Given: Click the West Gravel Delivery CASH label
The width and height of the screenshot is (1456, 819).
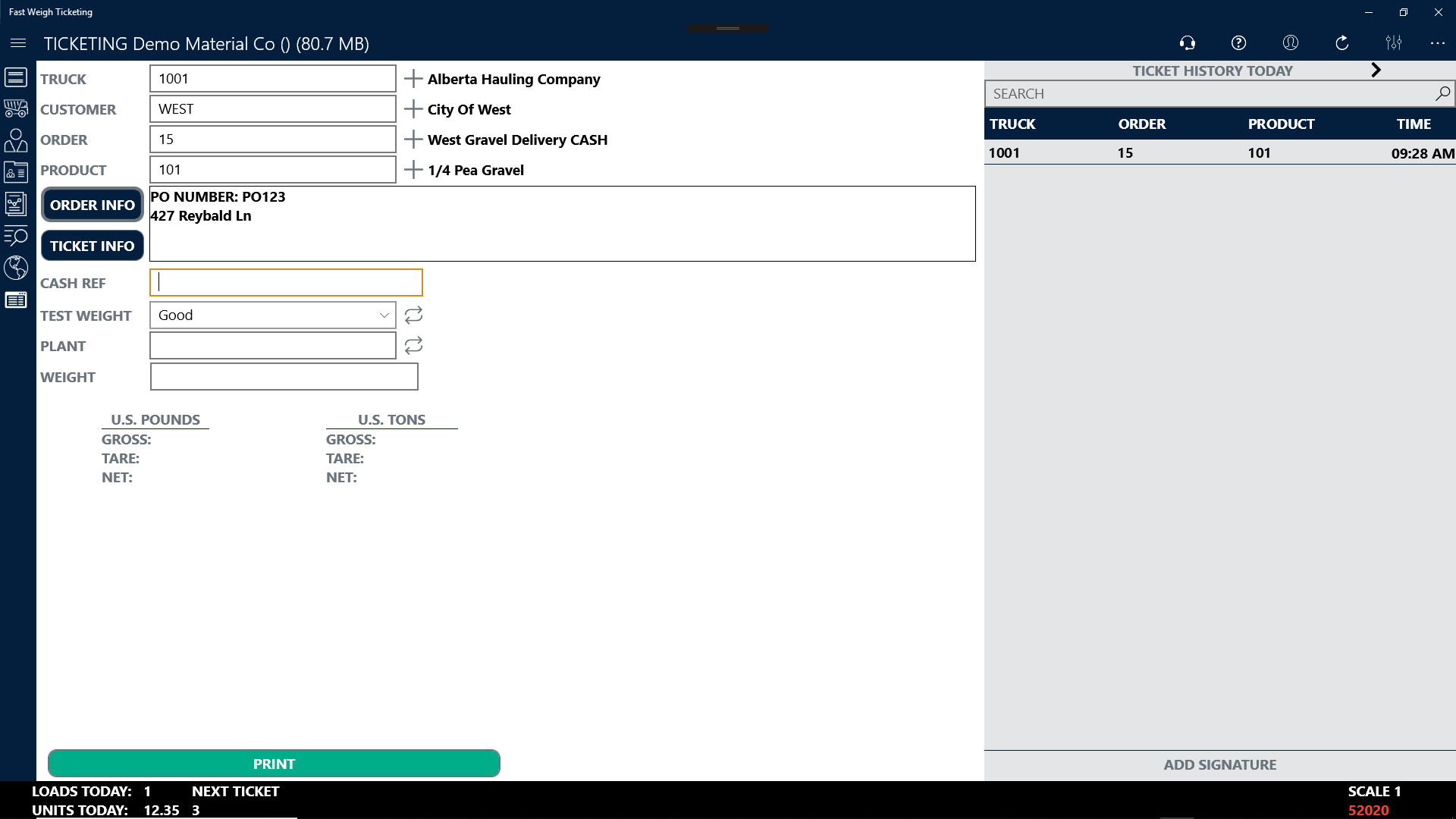Looking at the screenshot, I should pyautogui.click(x=517, y=140).
